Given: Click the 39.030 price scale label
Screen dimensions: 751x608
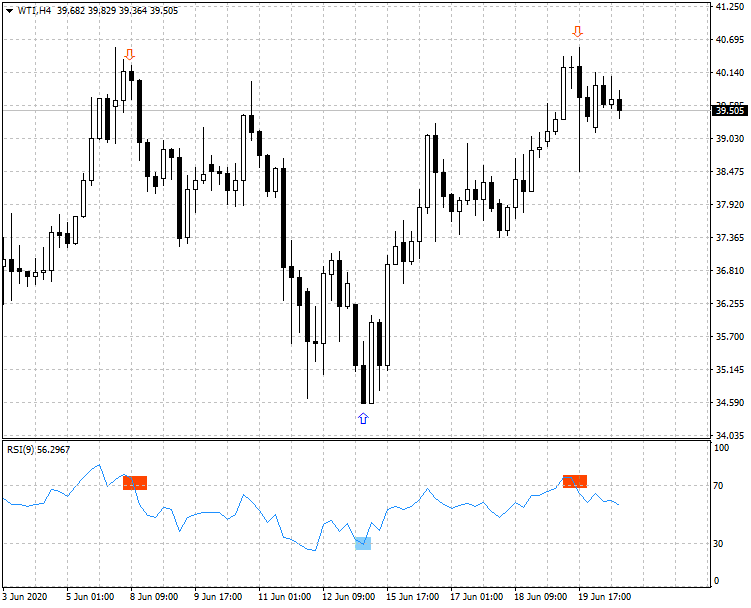Looking at the screenshot, I should 729,138.
